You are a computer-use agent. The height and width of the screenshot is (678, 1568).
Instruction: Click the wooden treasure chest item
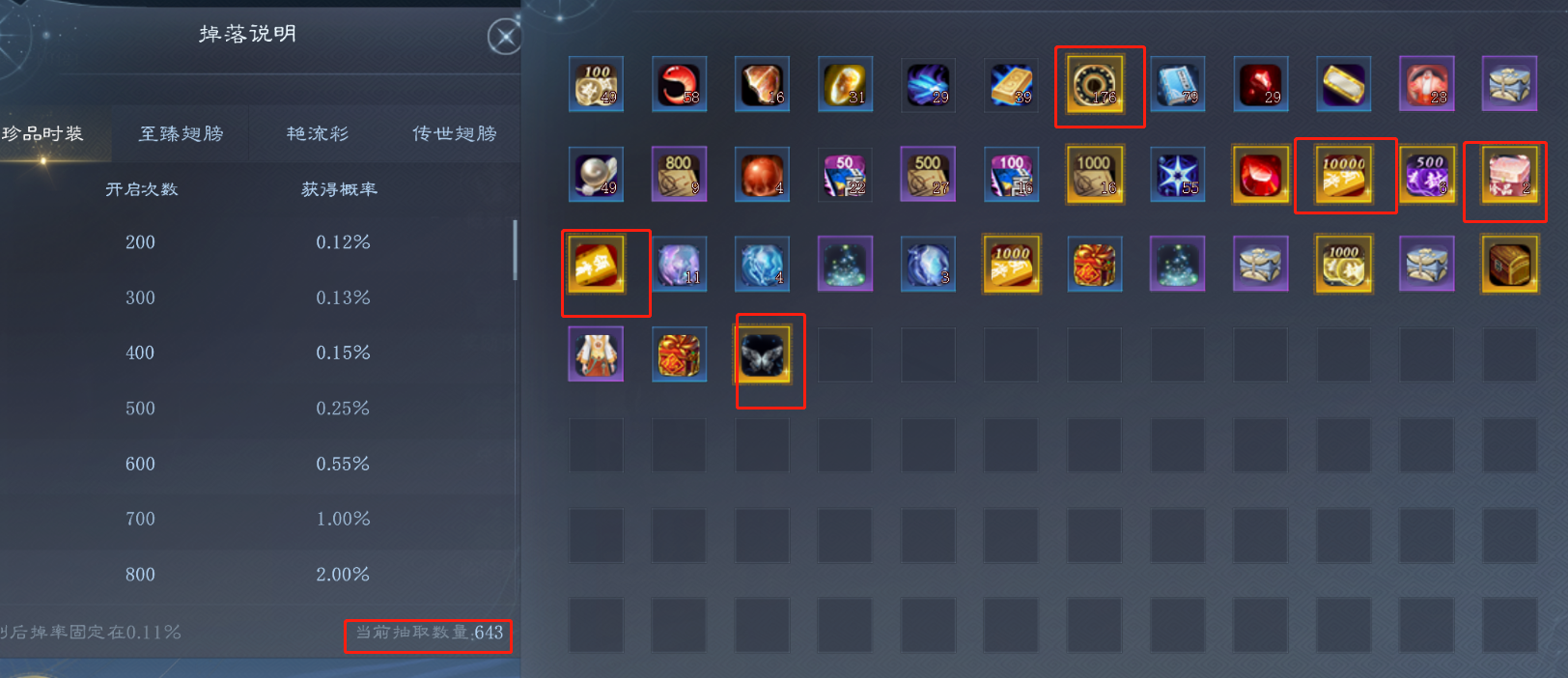[x=1509, y=264]
